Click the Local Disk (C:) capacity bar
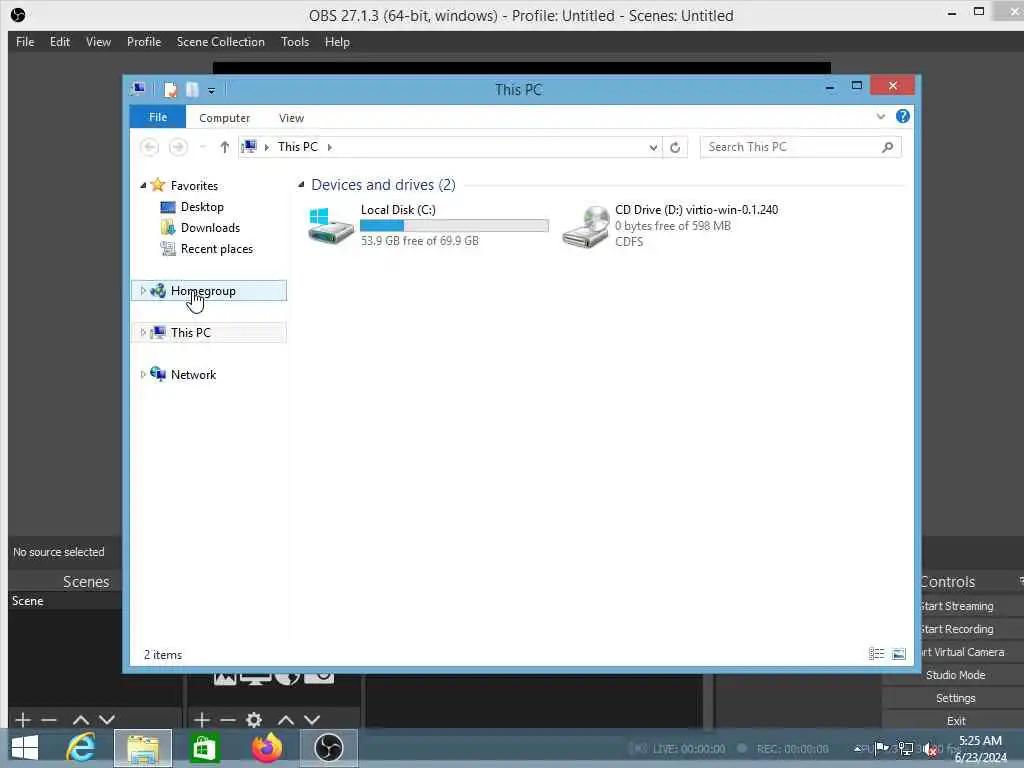The height and width of the screenshot is (768, 1024). pyautogui.click(x=454, y=225)
